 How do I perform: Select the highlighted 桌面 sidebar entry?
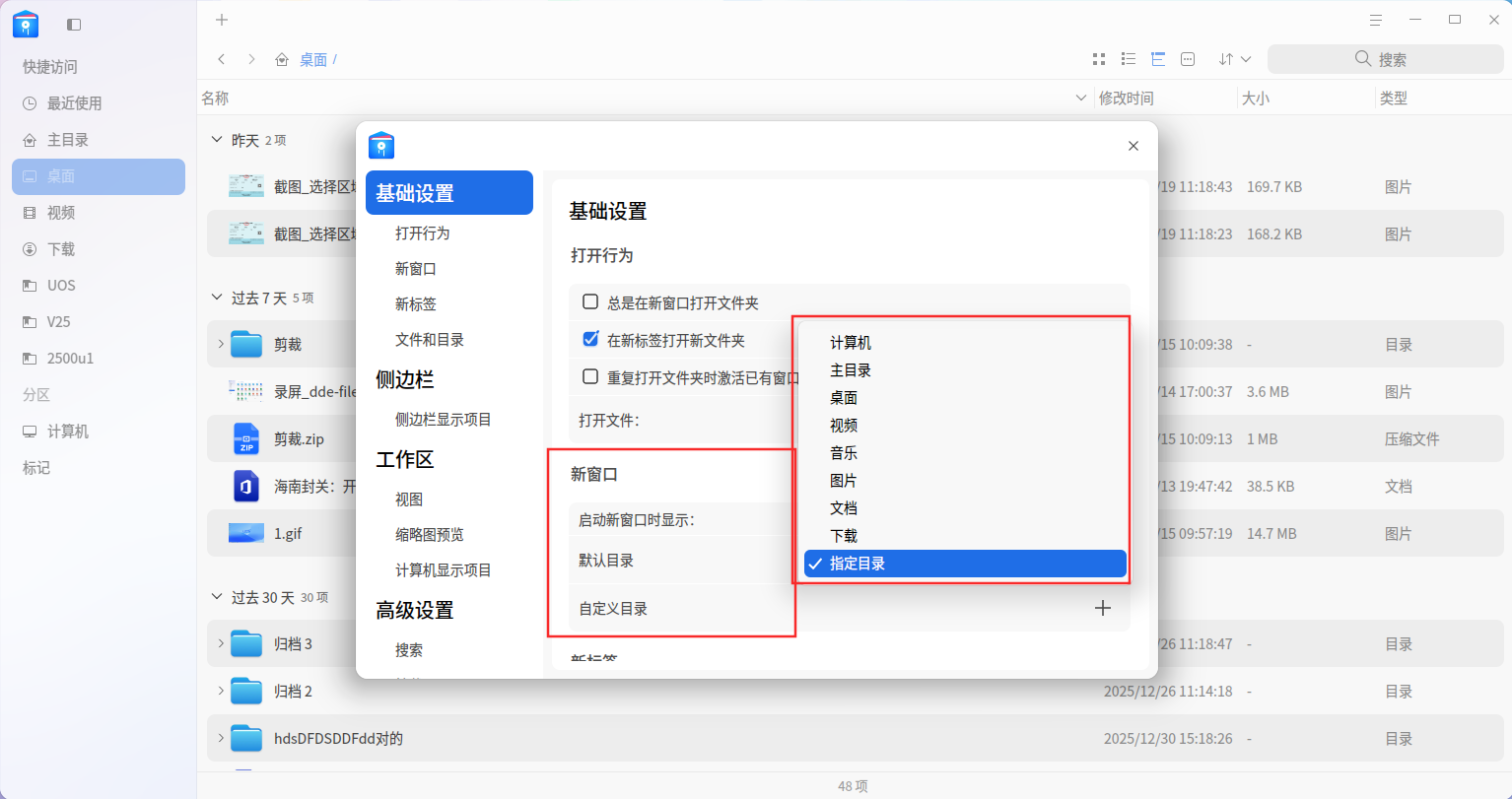[99, 176]
